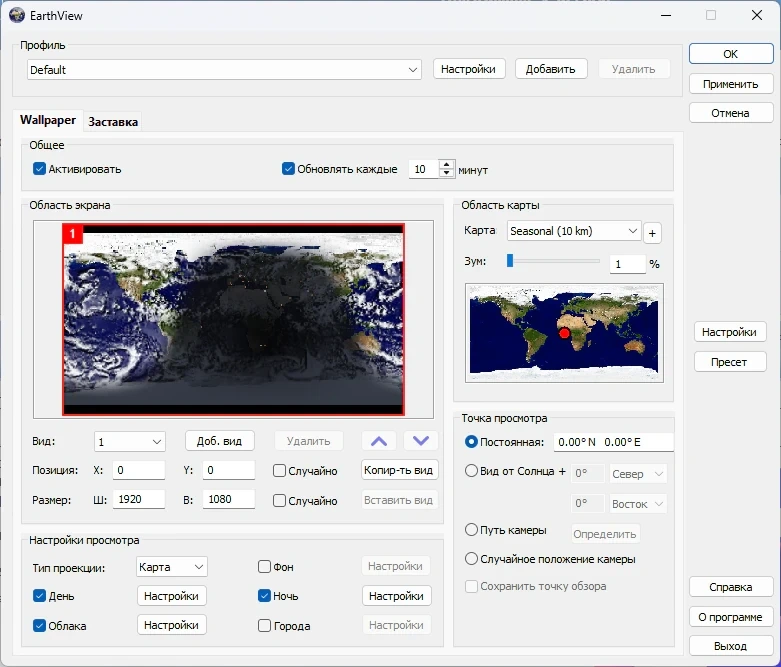This screenshot has width=781, height=667.
Task: Click the coordinates field 0.00° N 0.00° E
Action: point(614,442)
